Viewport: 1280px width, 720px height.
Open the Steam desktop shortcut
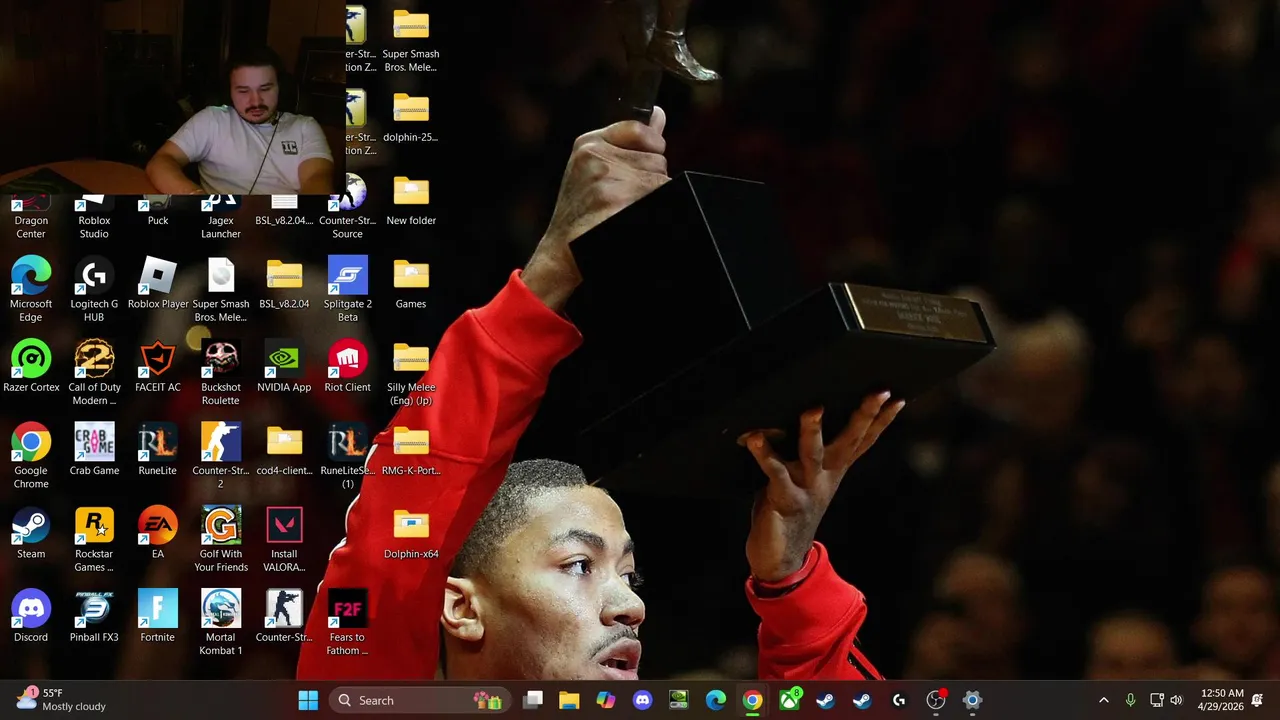click(31, 533)
